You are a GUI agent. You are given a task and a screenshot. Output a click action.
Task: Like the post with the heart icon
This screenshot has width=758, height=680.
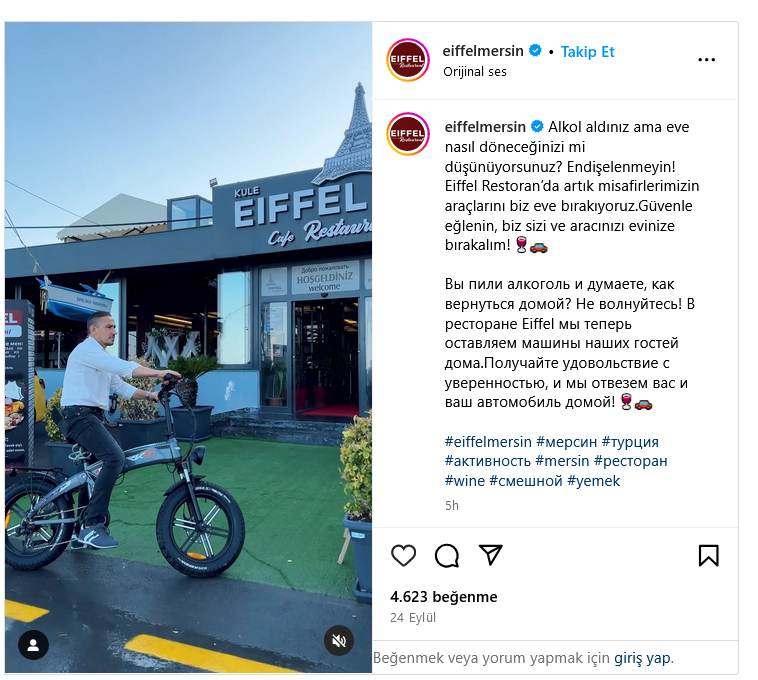click(x=403, y=555)
